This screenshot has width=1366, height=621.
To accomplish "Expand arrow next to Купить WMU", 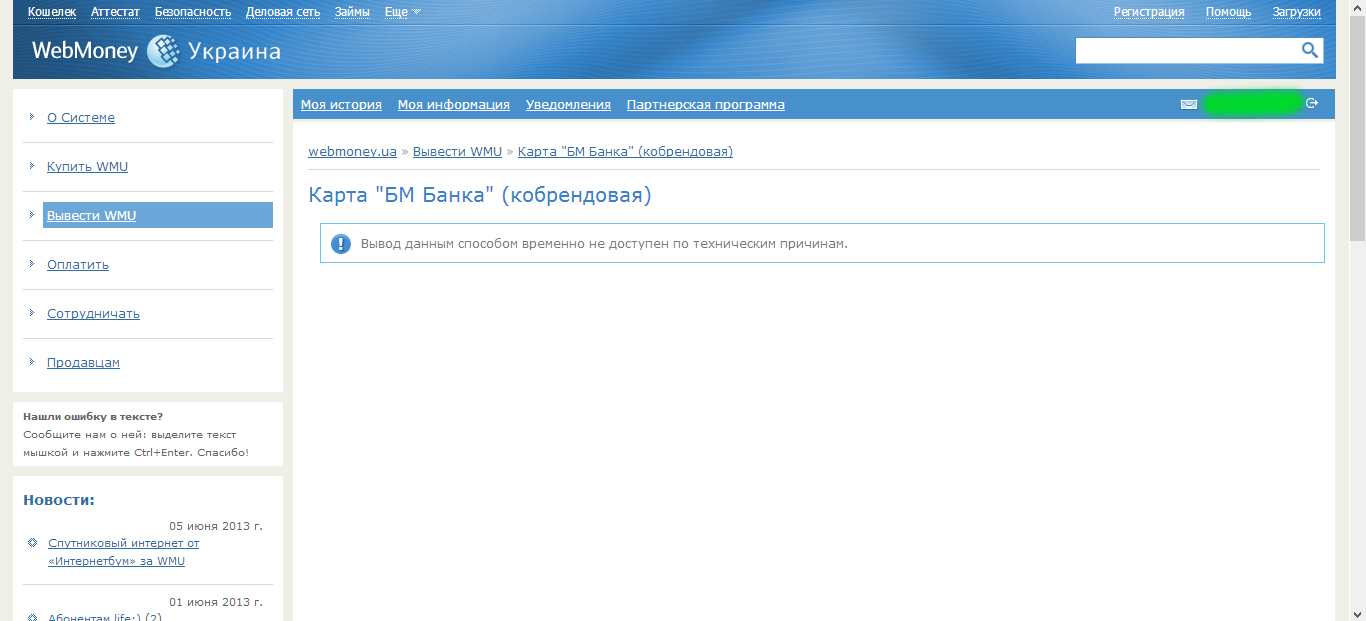I will 32,165.
